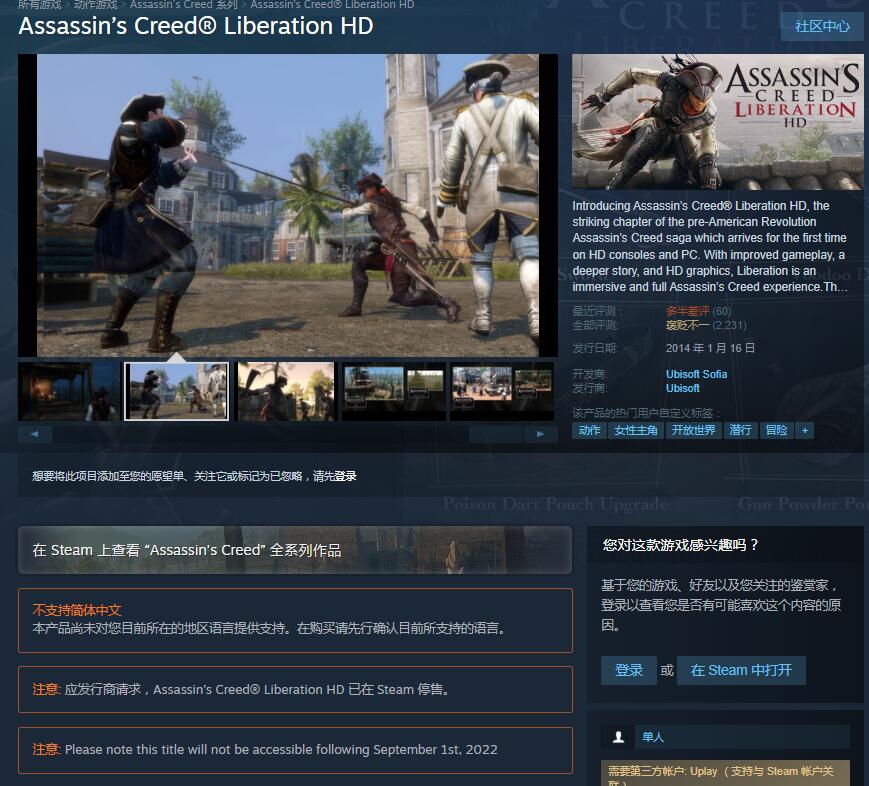Click the 多半差评 recent reviews summary
The width and height of the screenshot is (869, 786).
point(687,311)
